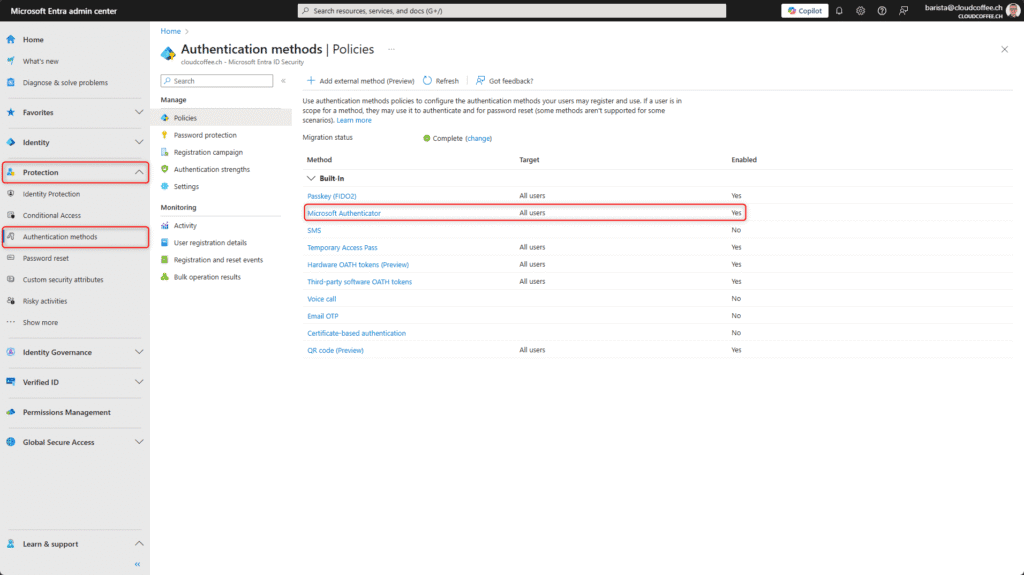Viewport: 1024px width, 575px height.
Task: Go to Home in left navigation
Action: pyautogui.click(x=33, y=40)
